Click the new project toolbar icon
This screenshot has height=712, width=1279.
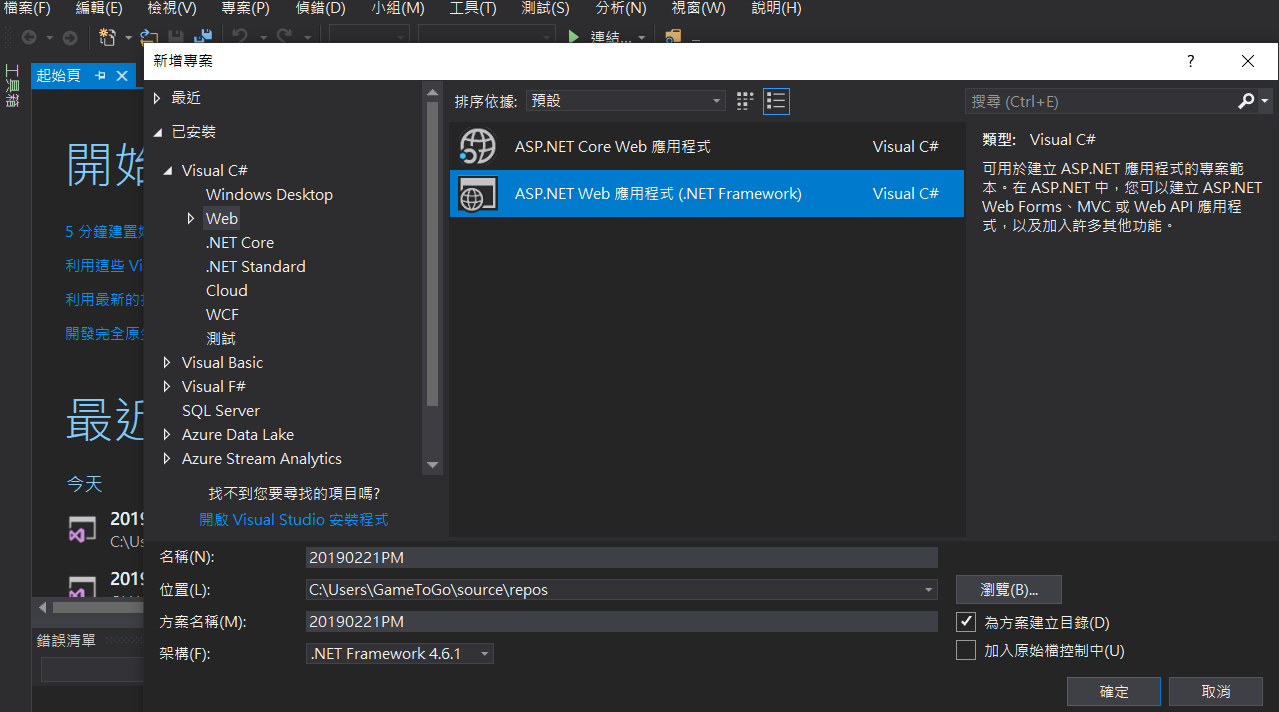tap(108, 37)
